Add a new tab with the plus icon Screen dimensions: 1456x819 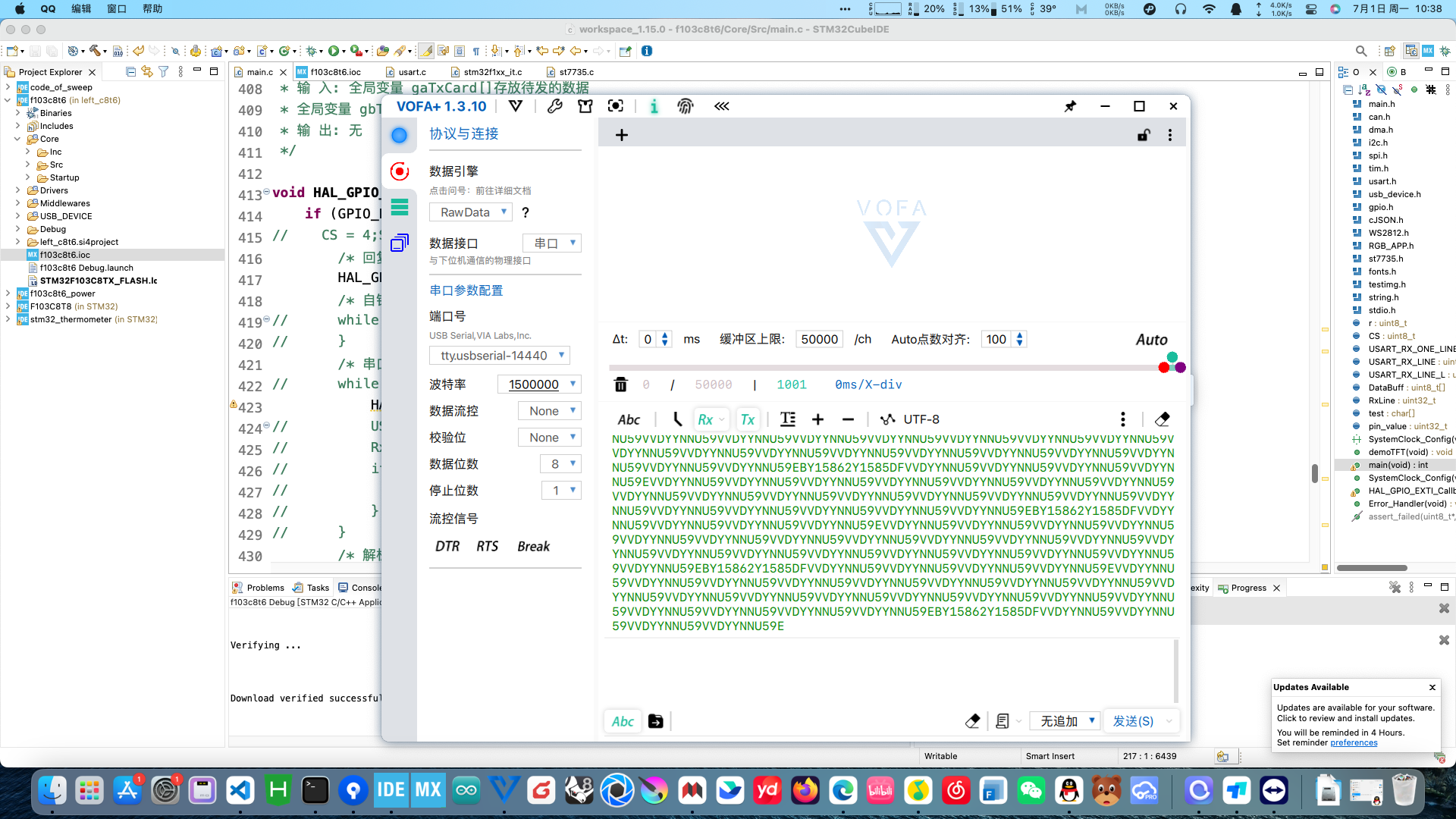coord(622,135)
